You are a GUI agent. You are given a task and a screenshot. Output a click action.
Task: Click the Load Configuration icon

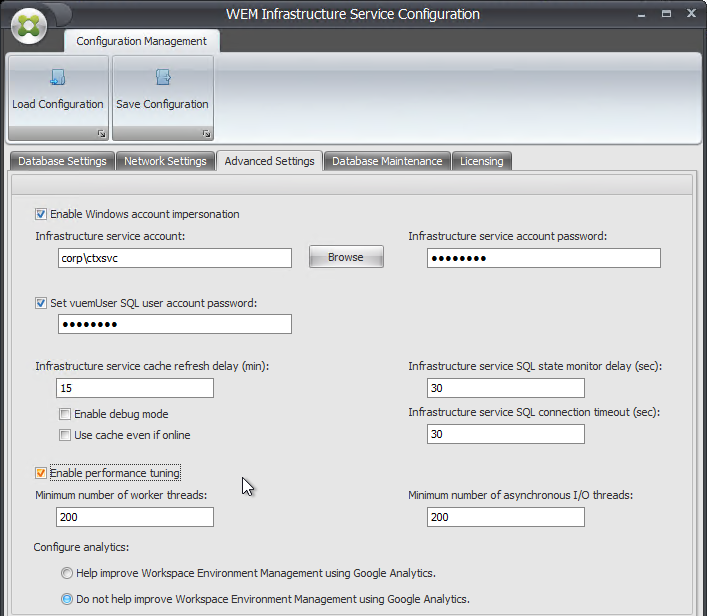click(58, 78)
